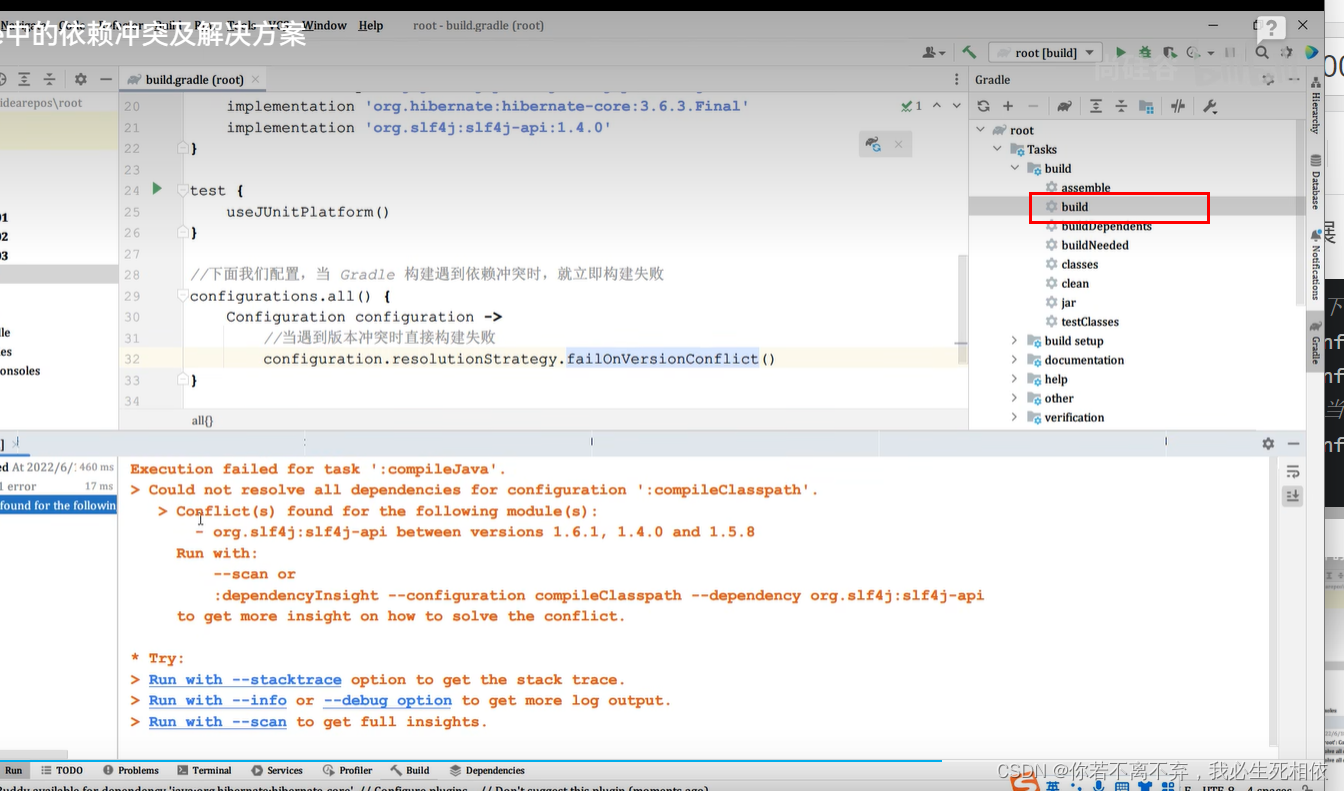Open the Notifications side tool window
Viewport: 1344px width, 791px height.
pyautogui.click(x=1316, y=264)
